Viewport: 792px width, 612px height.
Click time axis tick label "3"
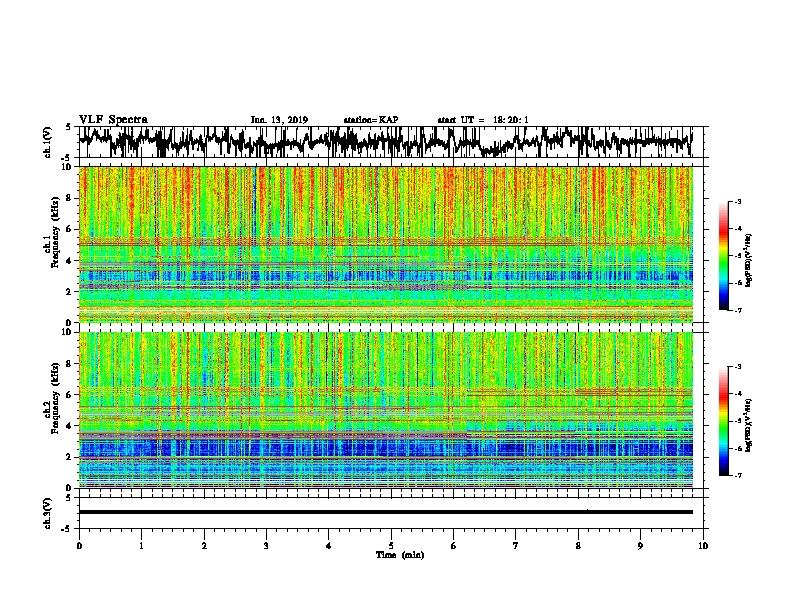click(x=266, y=546)
